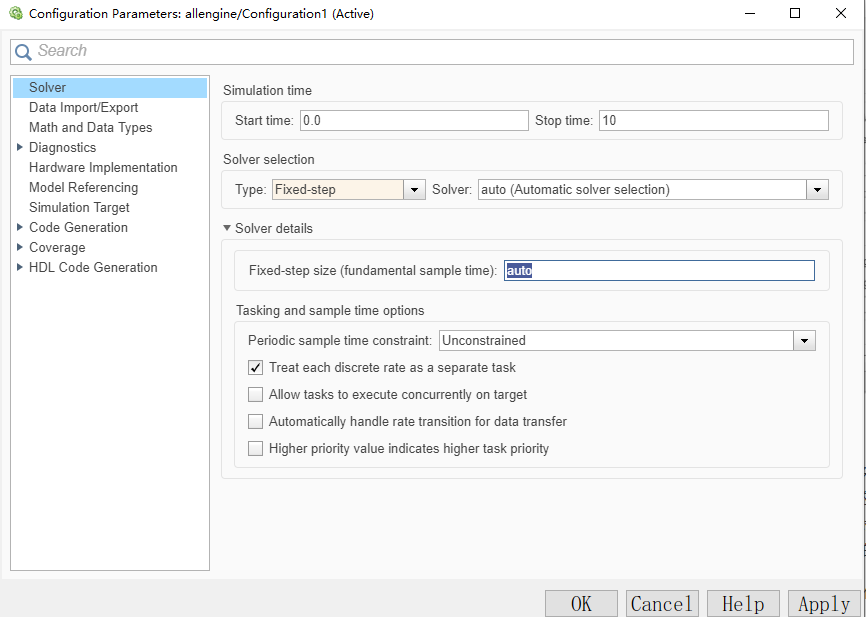
Task: Check Allow tasks to execute concurrently on target
Action: tap(256, 395)
